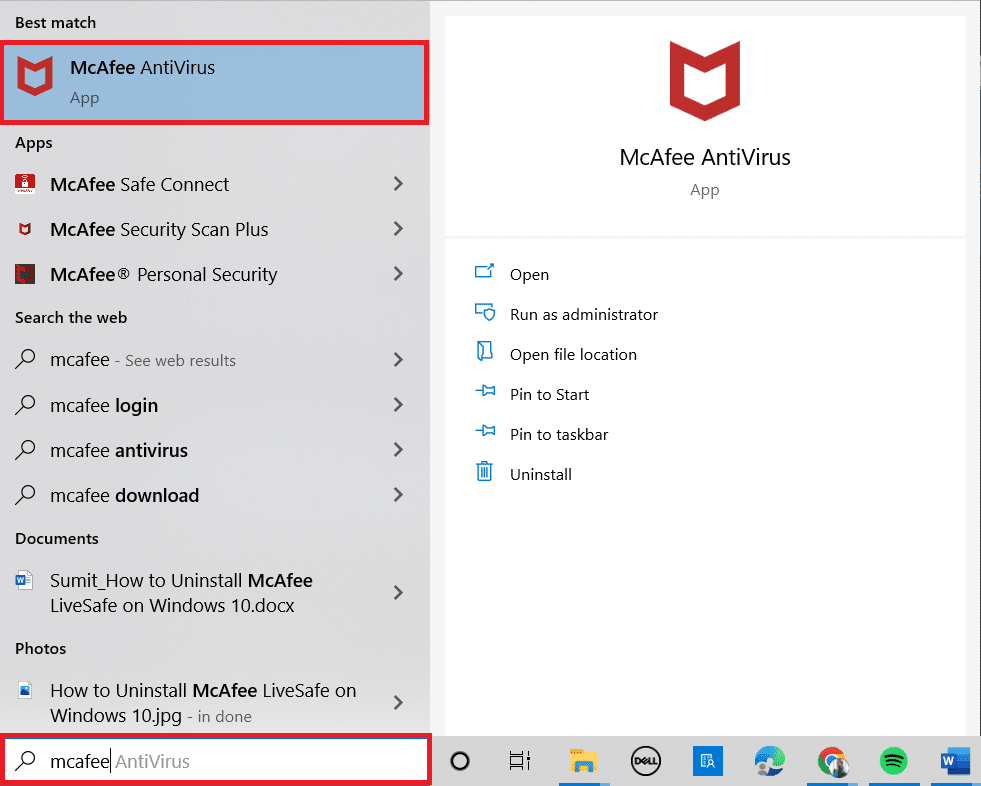Click search icon beside 'mcafee - See web results'
The image size is (981, 786).
point(25,359)
